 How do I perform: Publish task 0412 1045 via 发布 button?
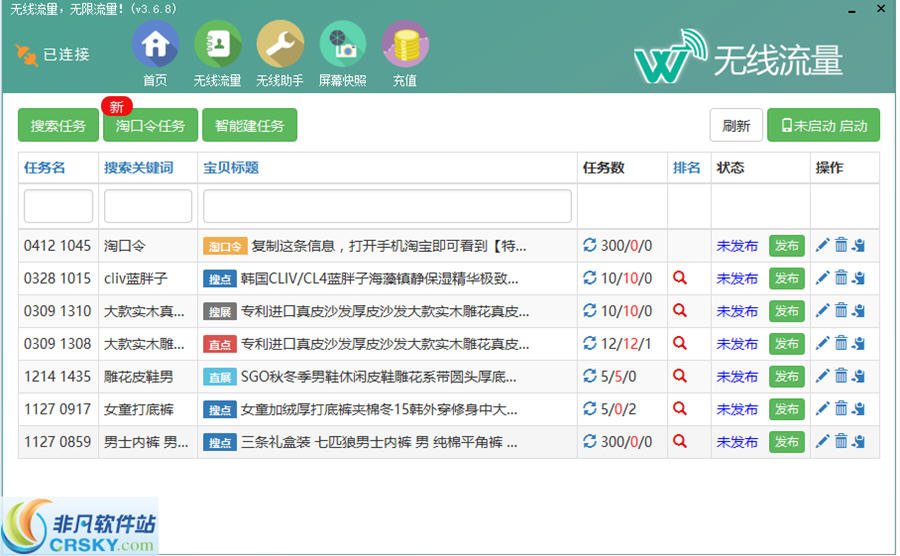coord(787,246)
